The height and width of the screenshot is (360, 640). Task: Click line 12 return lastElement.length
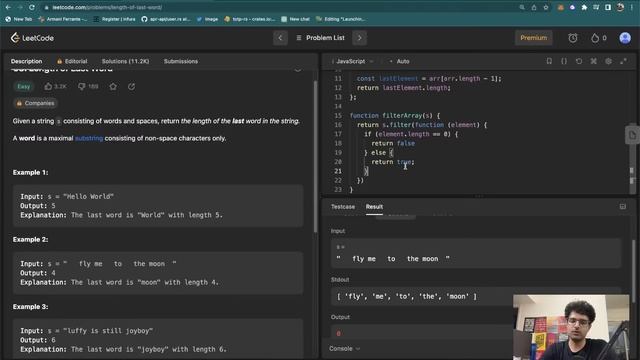coord(404,88)
